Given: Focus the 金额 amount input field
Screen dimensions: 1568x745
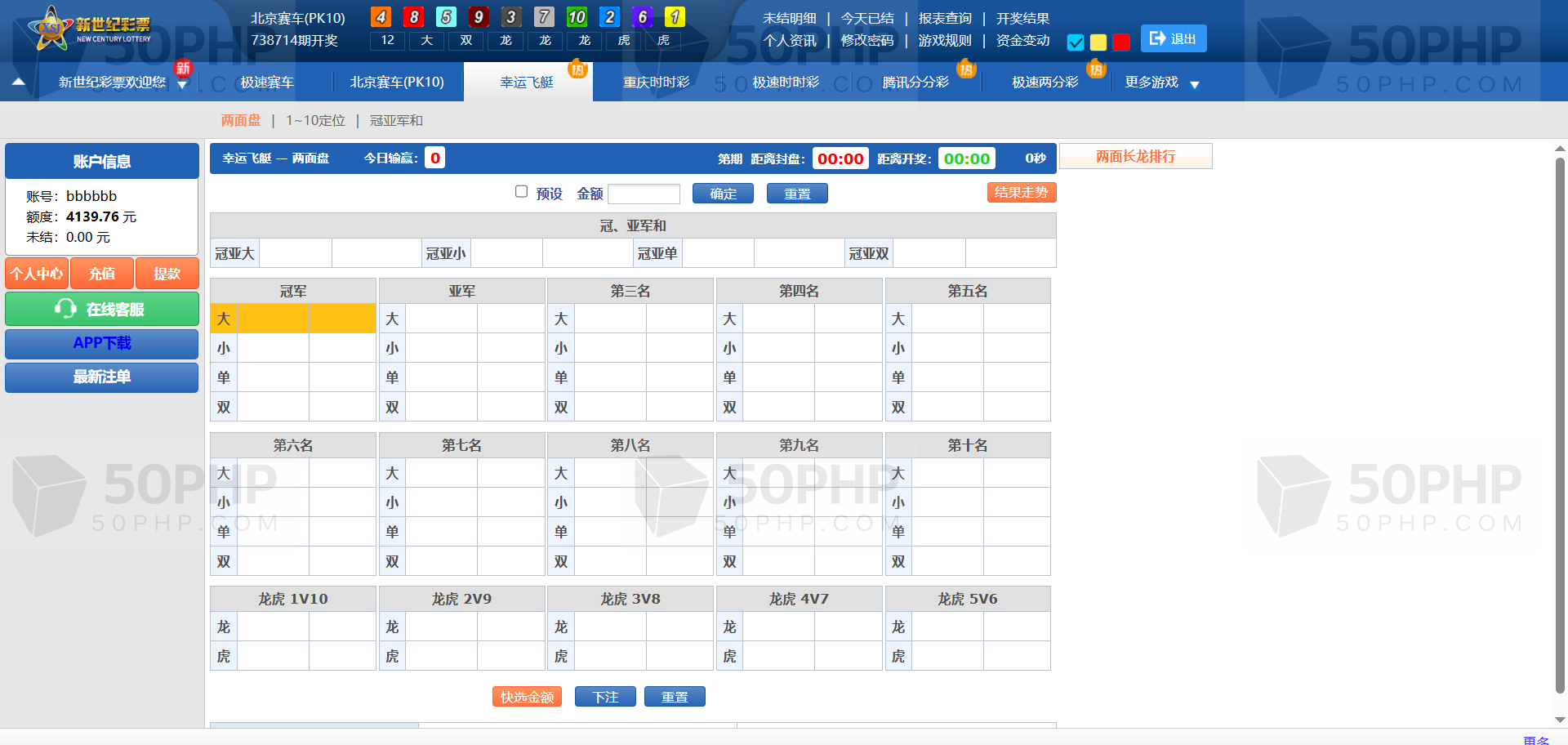Looking at the screenshot, I should (644, 194).
